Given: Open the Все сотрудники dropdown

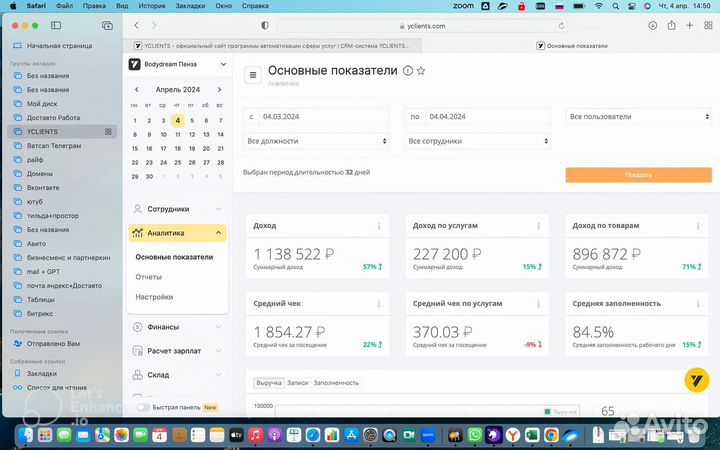Looking at the screenshot, I should [x=476, y=141].
